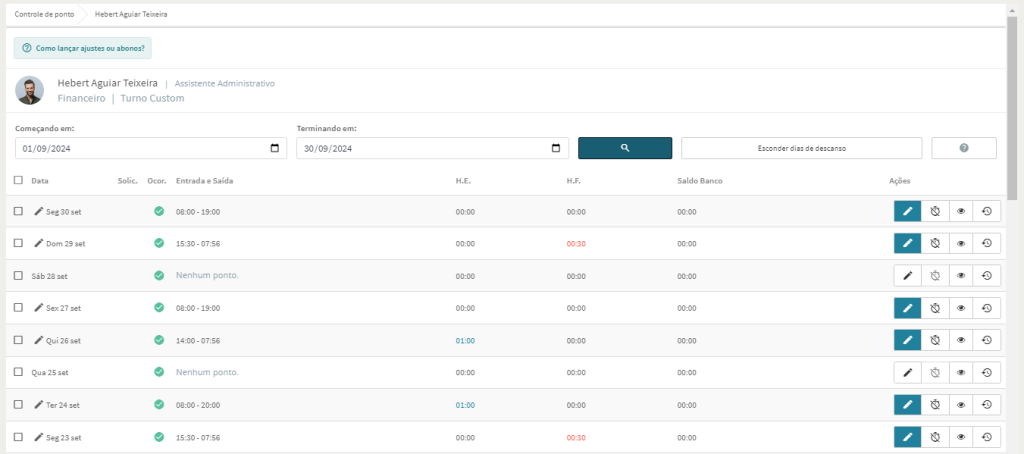Screen dimensions: 1024x454
Task: Open history for Sex 27 set
Action: [987, 308]
